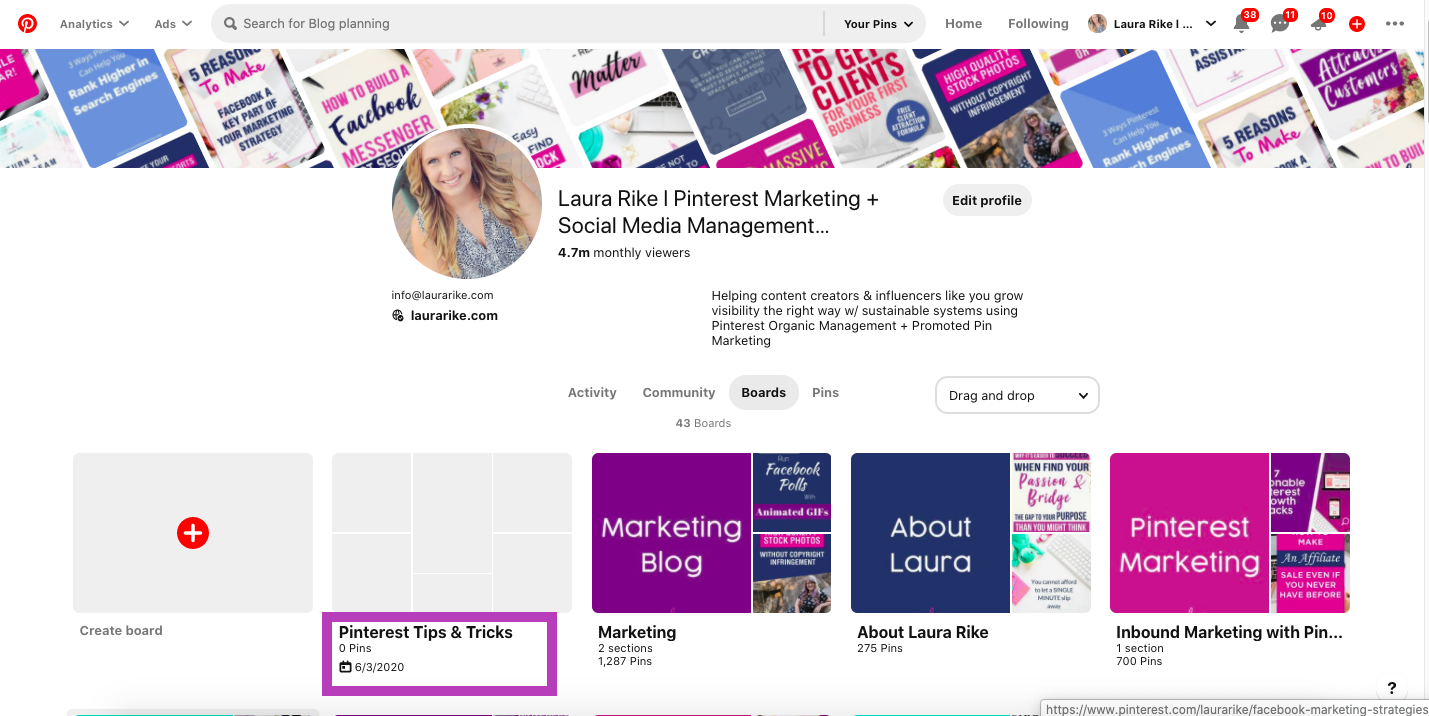The height and width of the screenshot is (716, 1429).
Task: Open the Marketing Blog board cover
Action: 671,533
